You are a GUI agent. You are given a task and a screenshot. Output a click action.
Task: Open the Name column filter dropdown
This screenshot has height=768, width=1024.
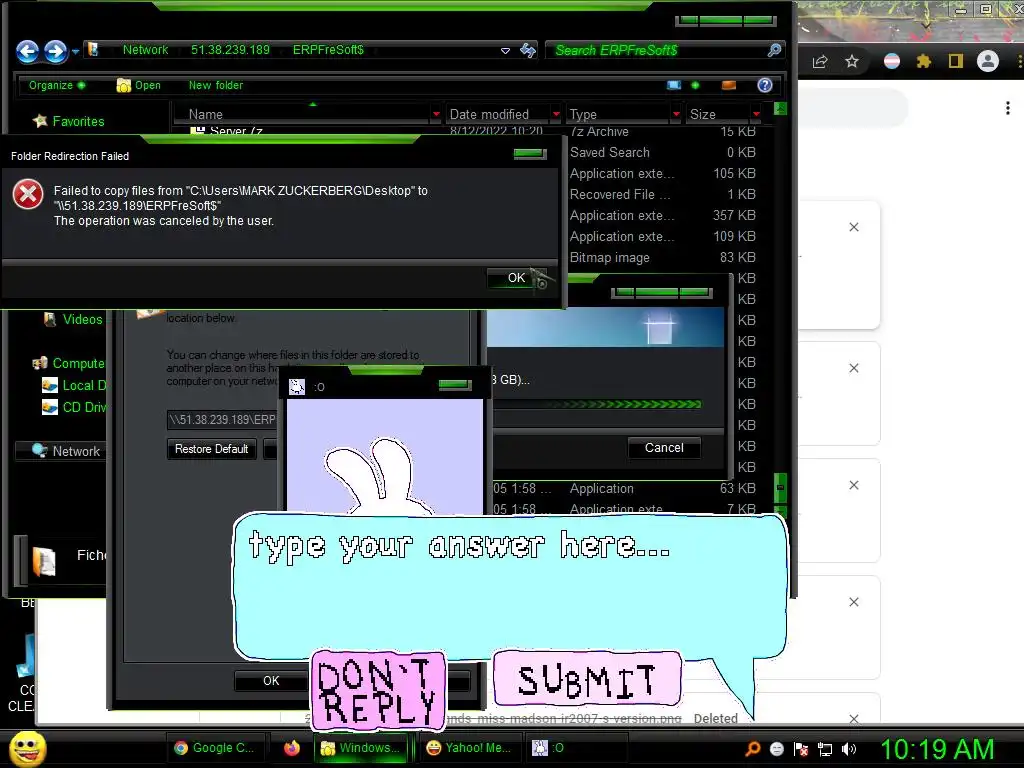coord(436,114)
